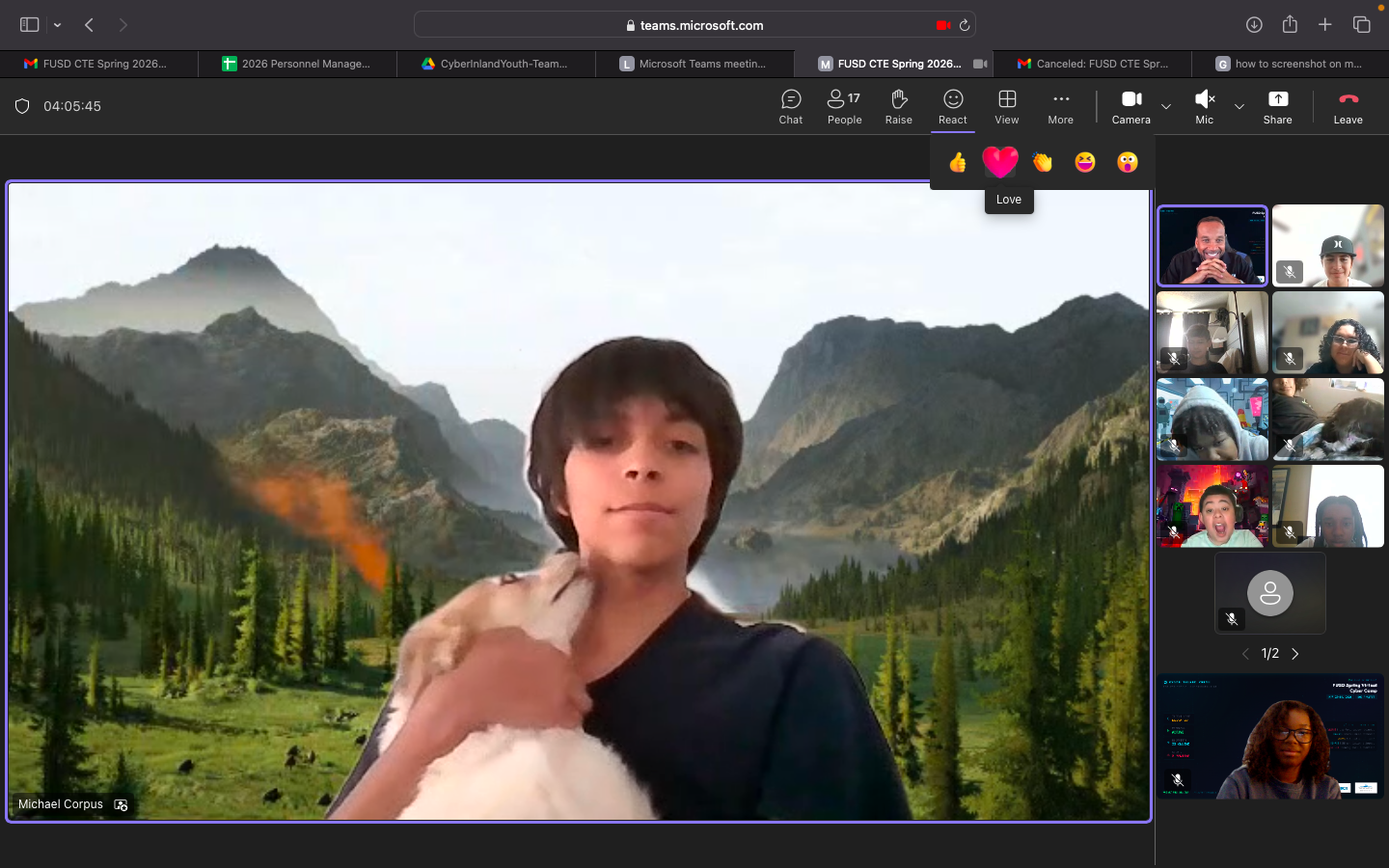Turn off the Camera
This screenshot has width=1389, height=868.
(x=1130, y=106)
